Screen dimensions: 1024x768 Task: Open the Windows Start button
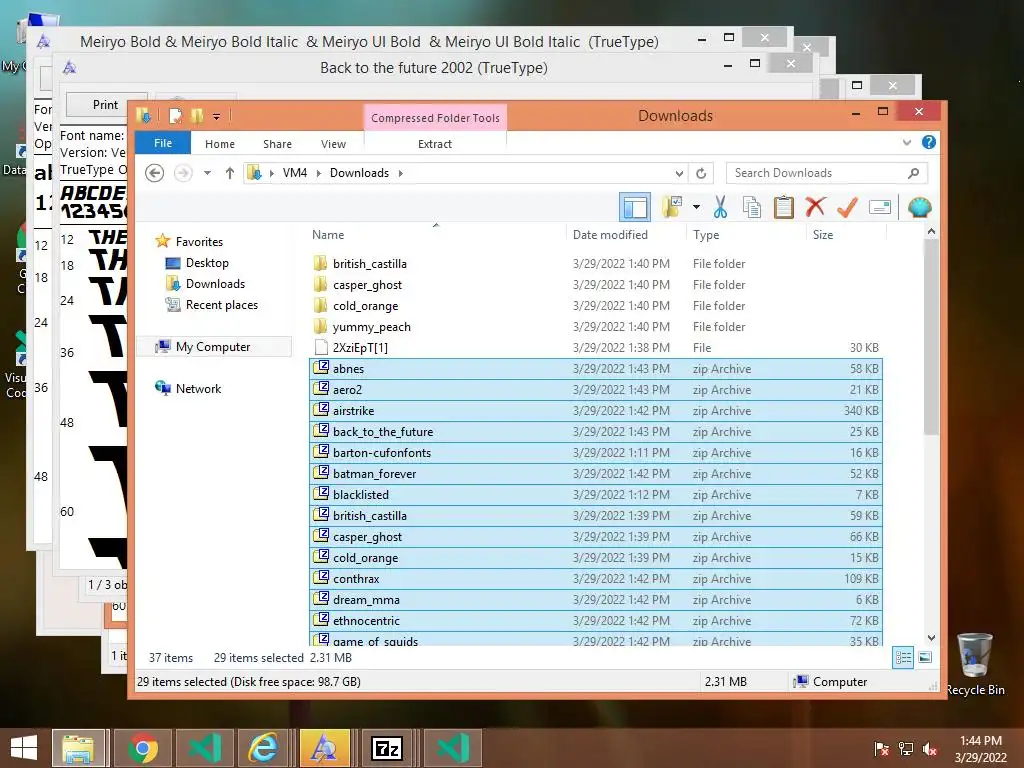point(24,748)
